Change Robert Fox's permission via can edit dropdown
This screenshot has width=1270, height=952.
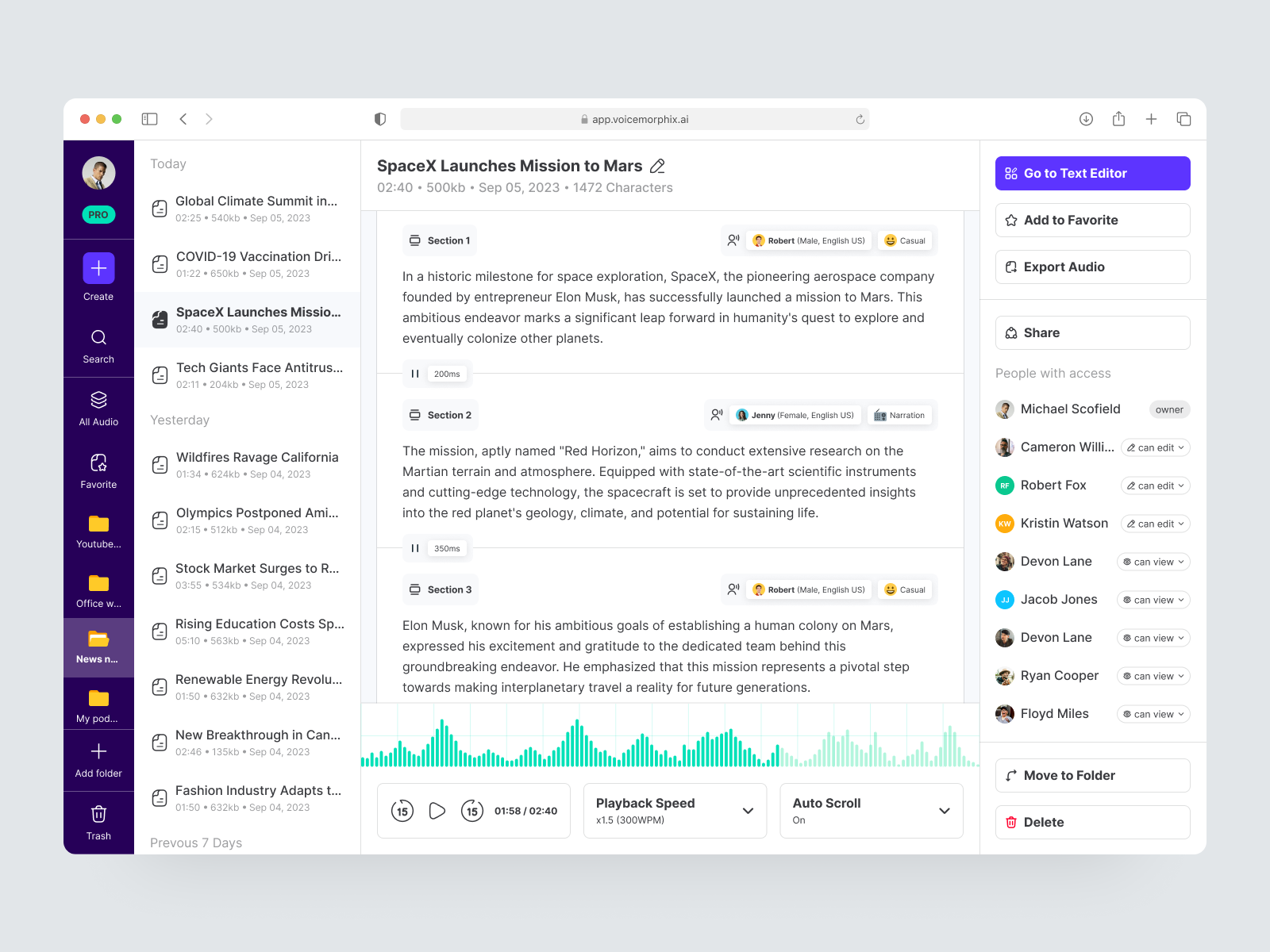(1155, 485)
